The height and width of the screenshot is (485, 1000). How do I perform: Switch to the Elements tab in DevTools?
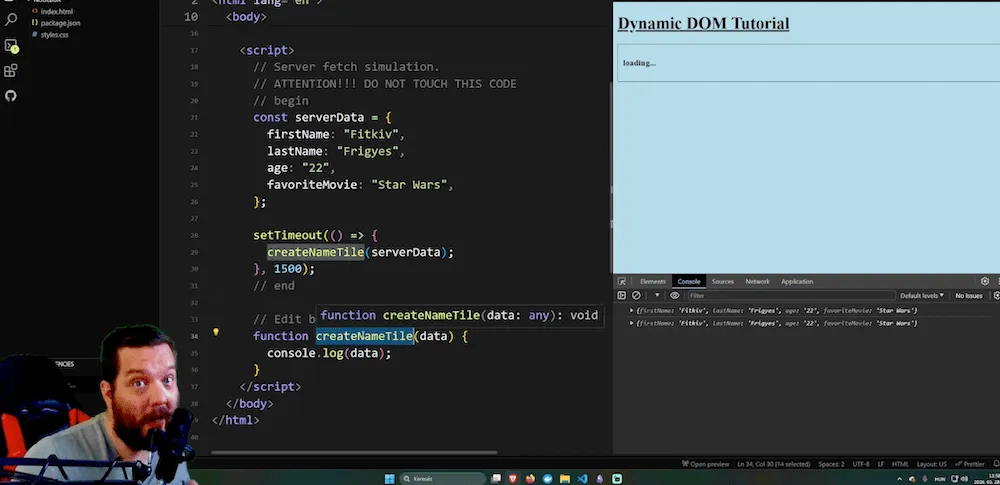[652, 281]
